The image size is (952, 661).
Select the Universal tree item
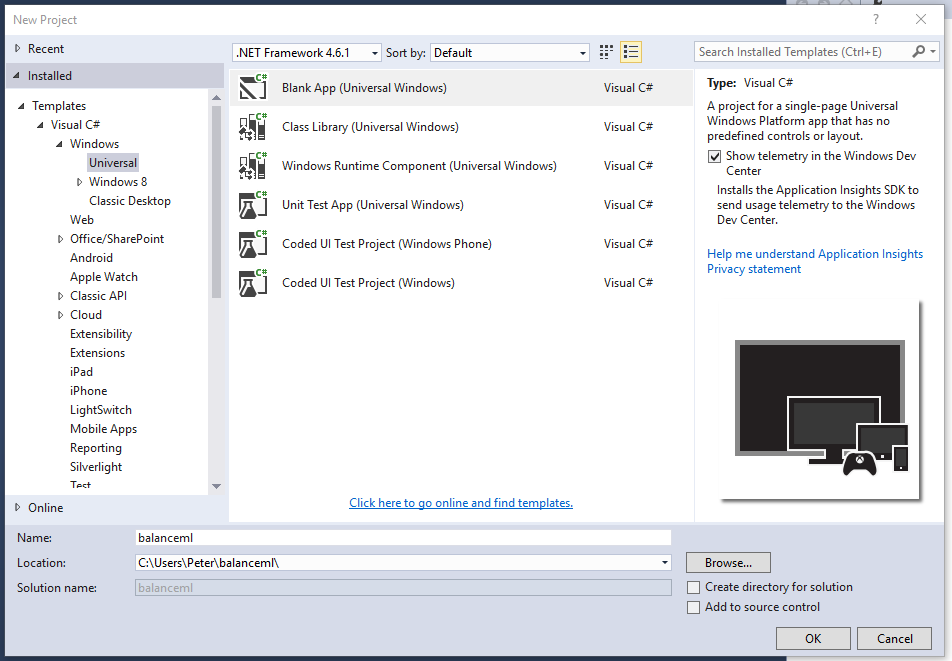[113, 163]
